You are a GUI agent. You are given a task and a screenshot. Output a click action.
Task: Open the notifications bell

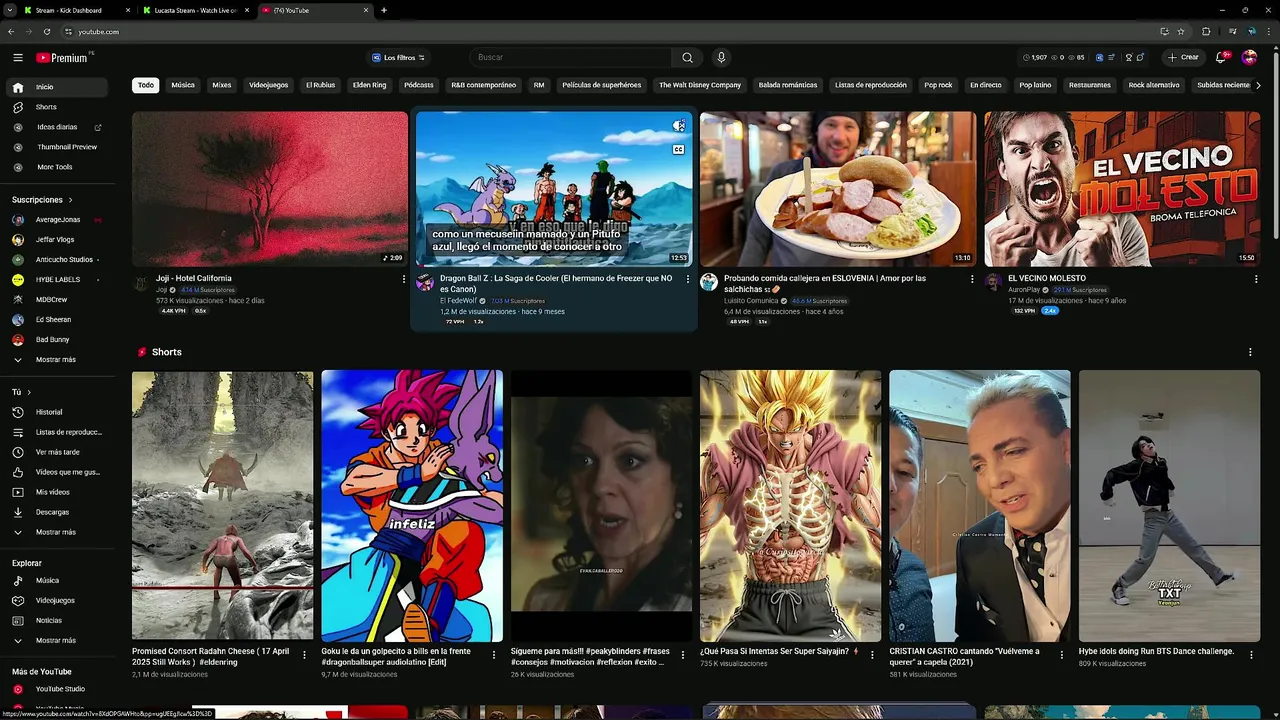1221,57
